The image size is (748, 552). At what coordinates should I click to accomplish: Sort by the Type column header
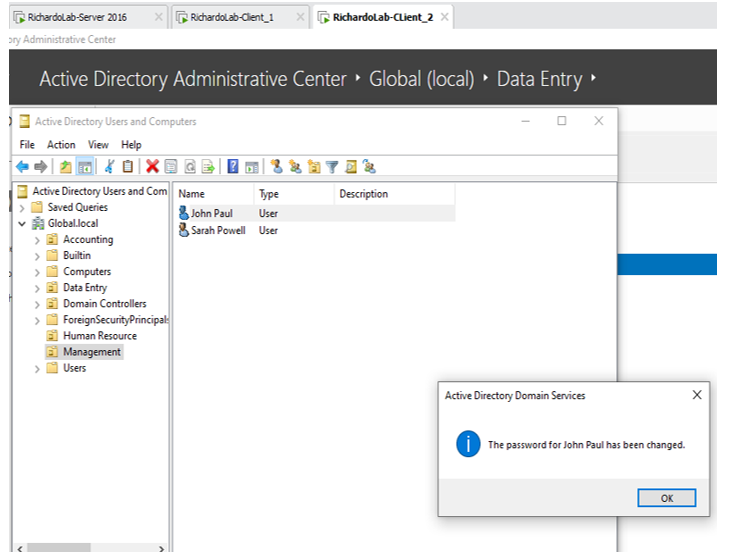pos(294,194)
